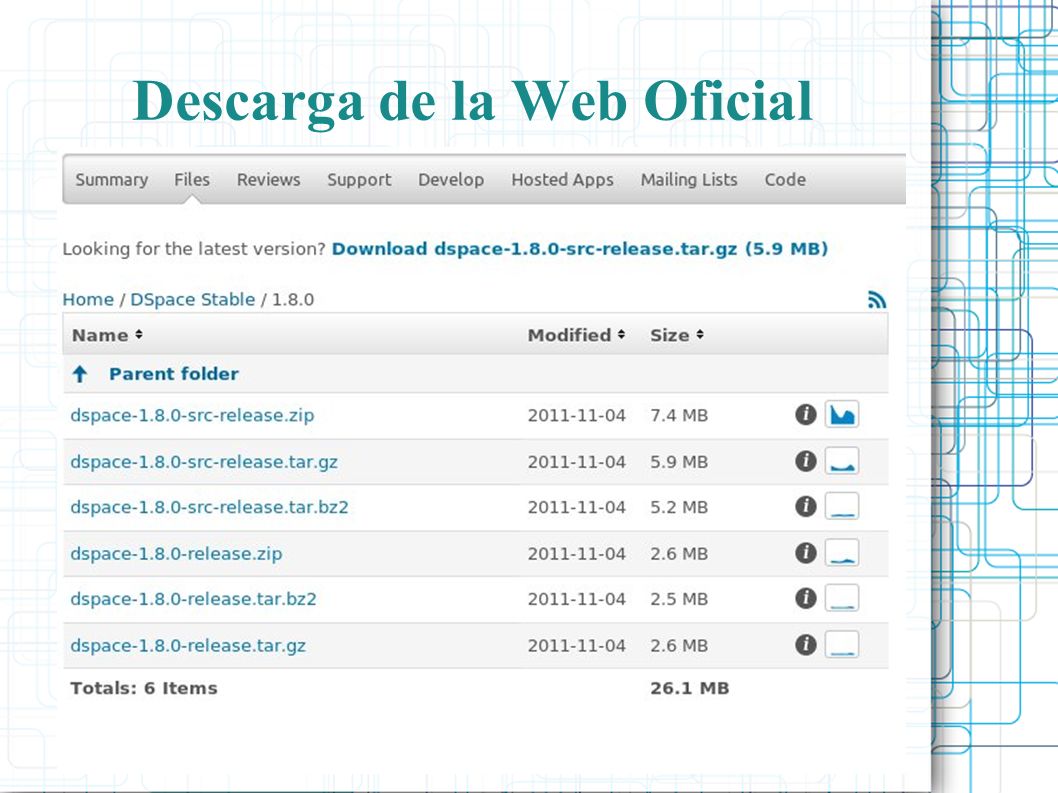This screenshot has height=793, width=1058.
Task: Select the Hosted Apps tab
Action: 562,180
